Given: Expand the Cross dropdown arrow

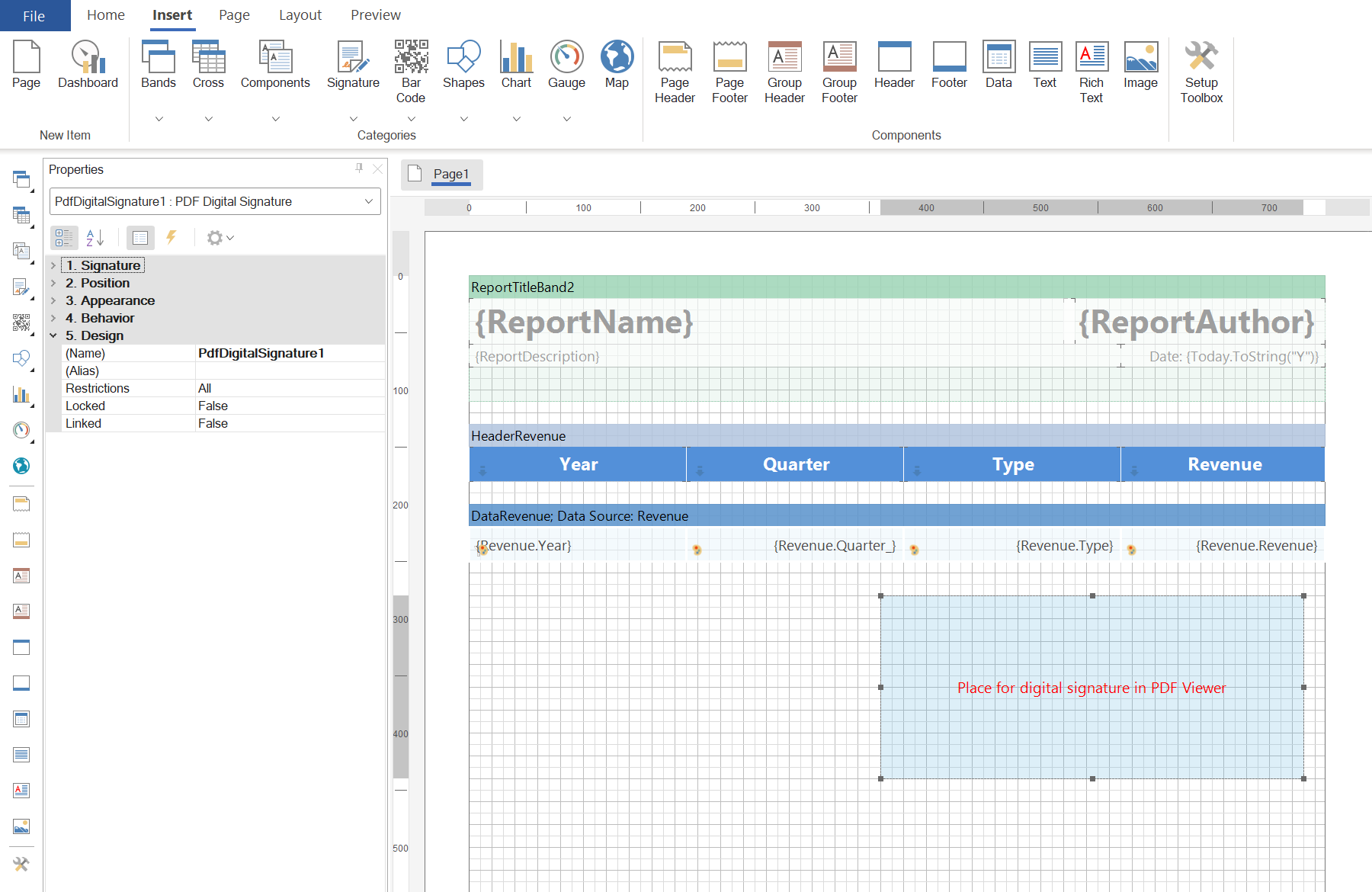Looking at the screenshot, I should (208, 119).
